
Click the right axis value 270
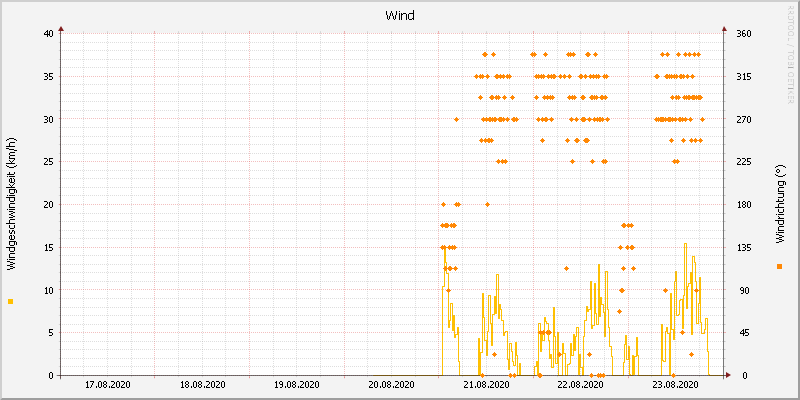click(742, 119)
